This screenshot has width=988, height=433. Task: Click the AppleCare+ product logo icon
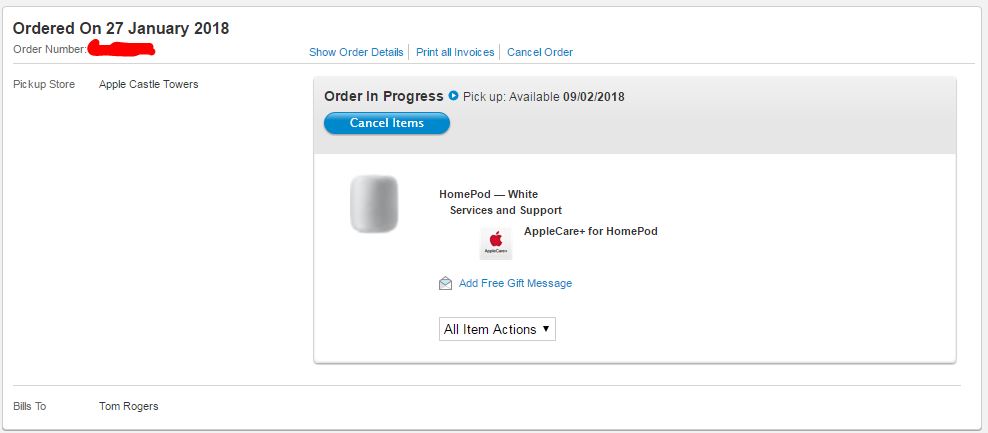tap(496, 243)
